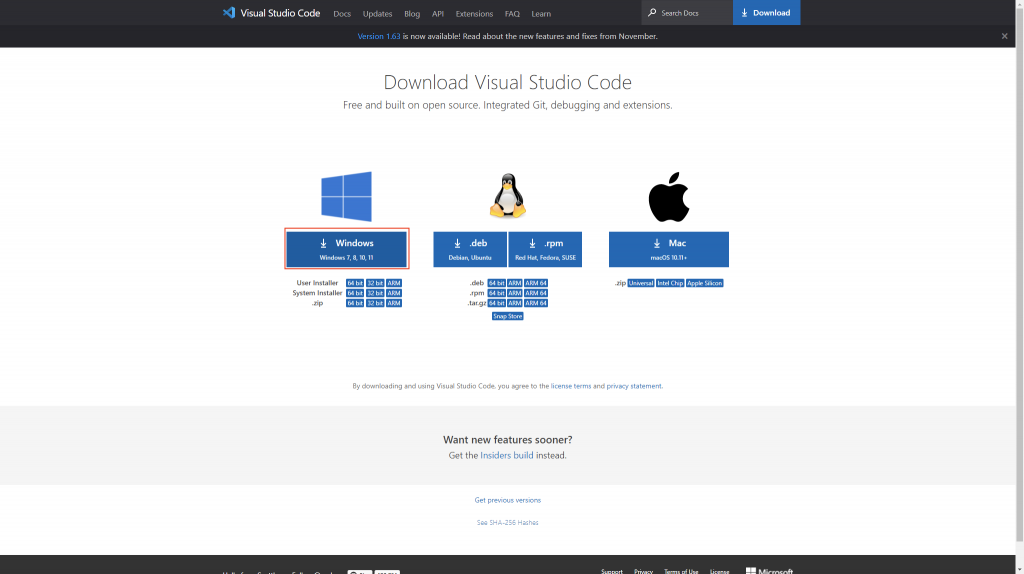Choose the Mac Intel Chip .zip
This screenshot has height=574, width=1024.
tap(670, 283)
